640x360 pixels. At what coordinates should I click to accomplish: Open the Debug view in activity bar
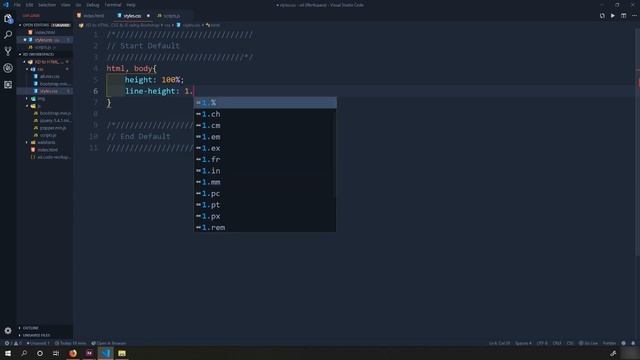click(8, 68)
